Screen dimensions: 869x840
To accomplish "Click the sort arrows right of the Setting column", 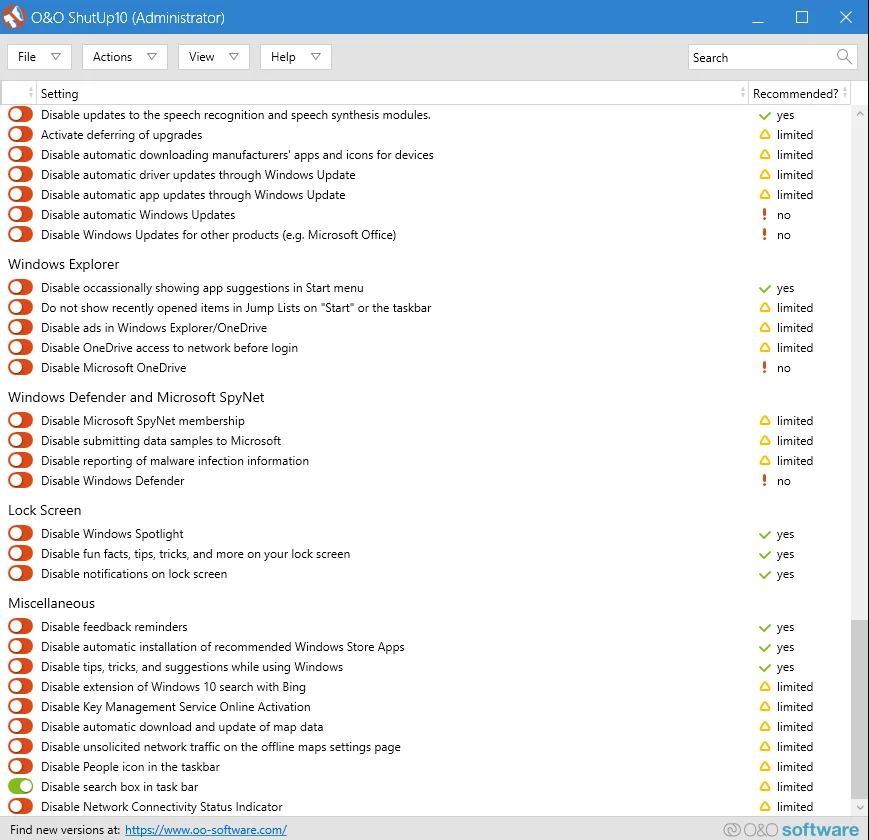I will [x=743, y=93].
